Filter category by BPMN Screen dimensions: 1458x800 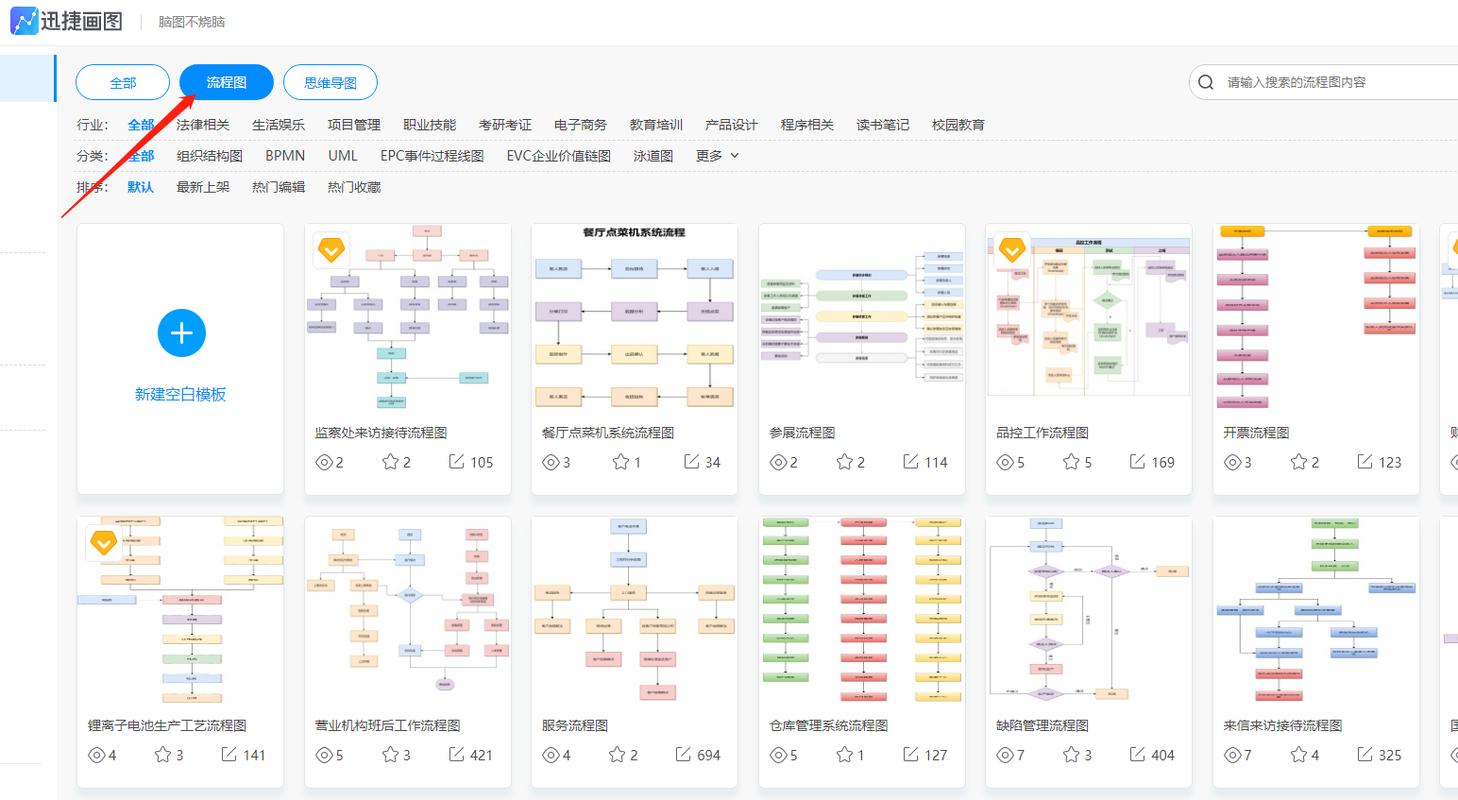point(285,156)
